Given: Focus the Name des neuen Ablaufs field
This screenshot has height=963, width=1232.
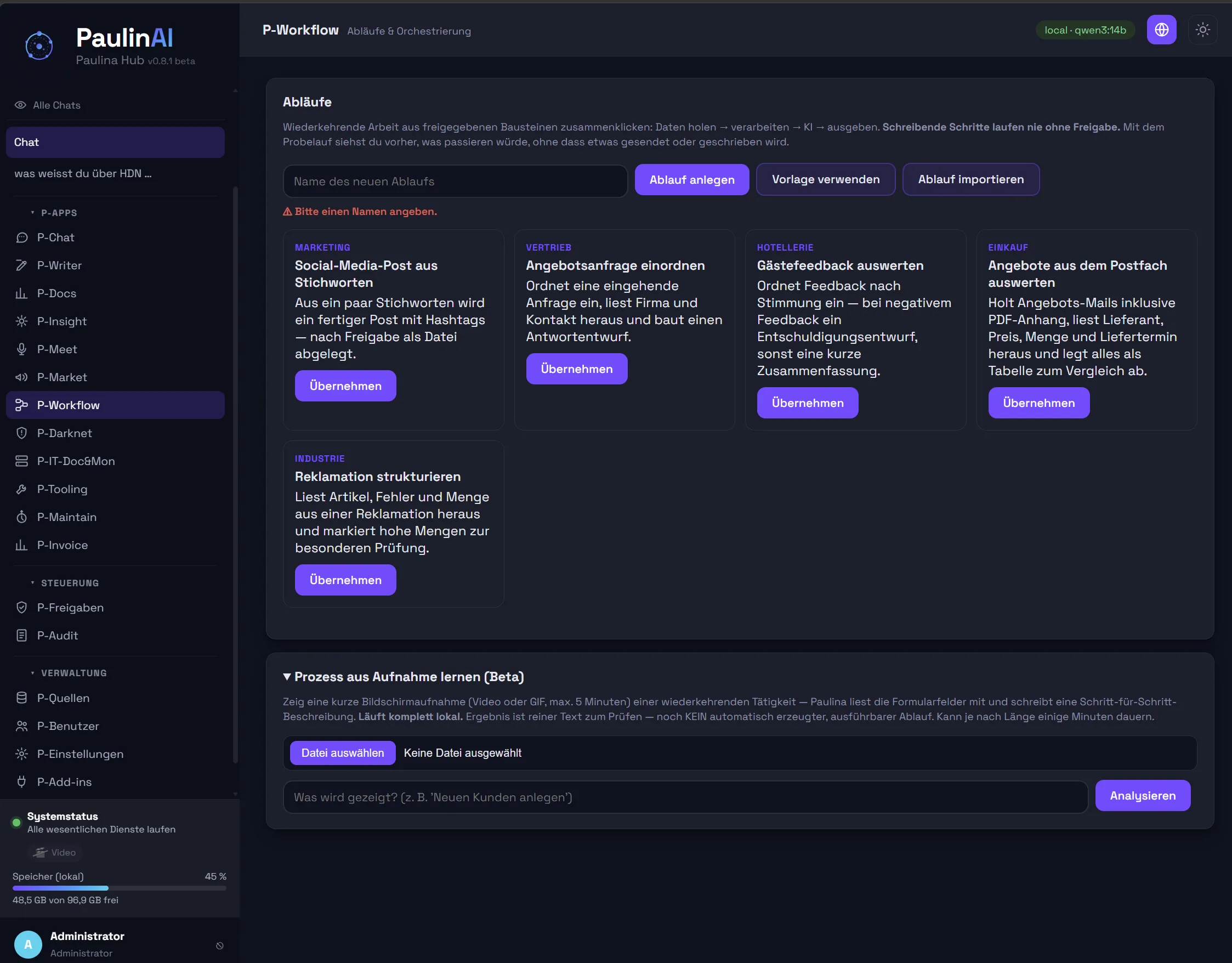Looking at the screenshot, I should tap(455, 181).
